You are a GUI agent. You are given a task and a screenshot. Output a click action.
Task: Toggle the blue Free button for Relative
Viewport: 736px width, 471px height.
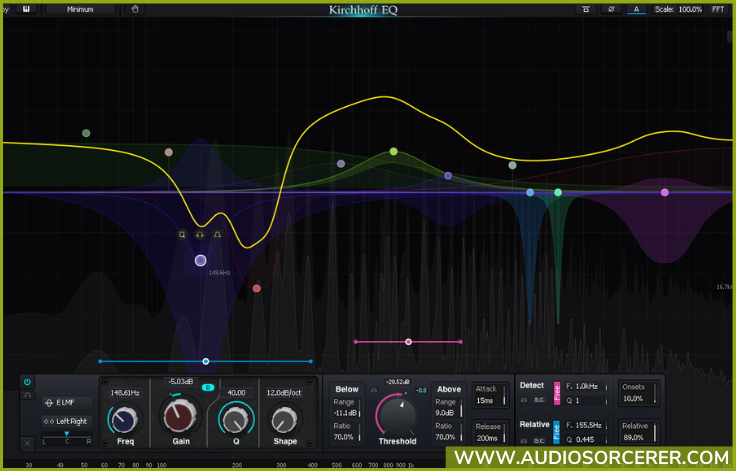[x=557, y=432]
